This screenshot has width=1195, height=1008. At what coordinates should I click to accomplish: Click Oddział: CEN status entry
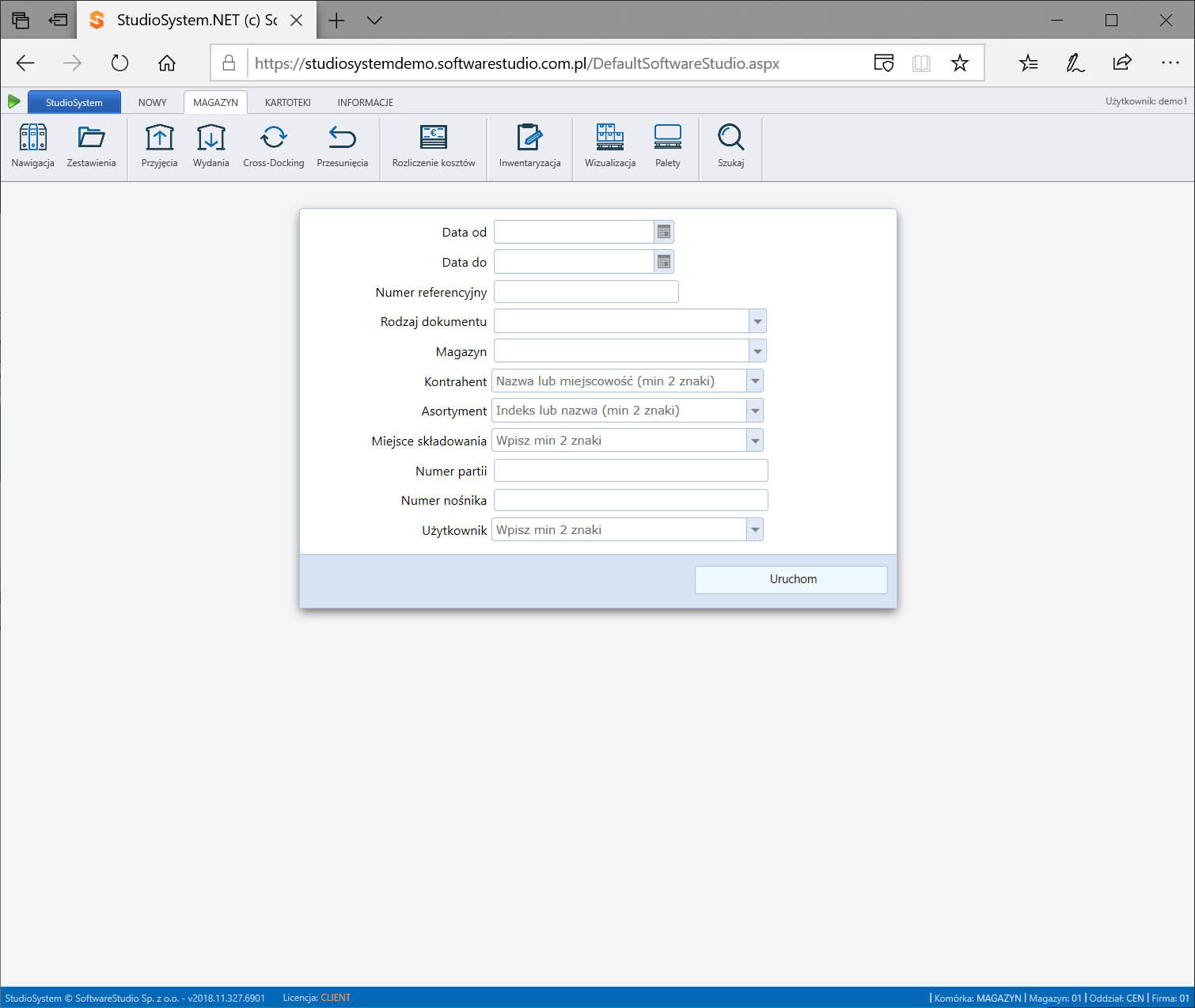tap(1117, 998)
